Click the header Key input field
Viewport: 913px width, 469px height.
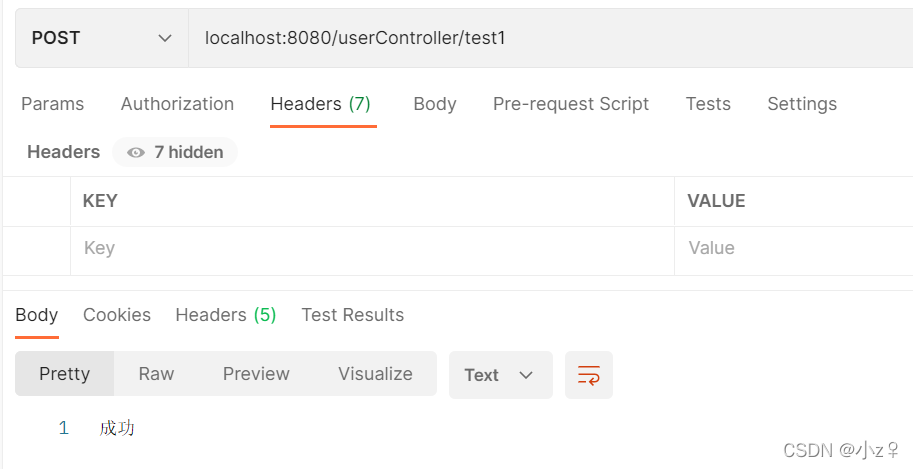click(x=372, y=248)
